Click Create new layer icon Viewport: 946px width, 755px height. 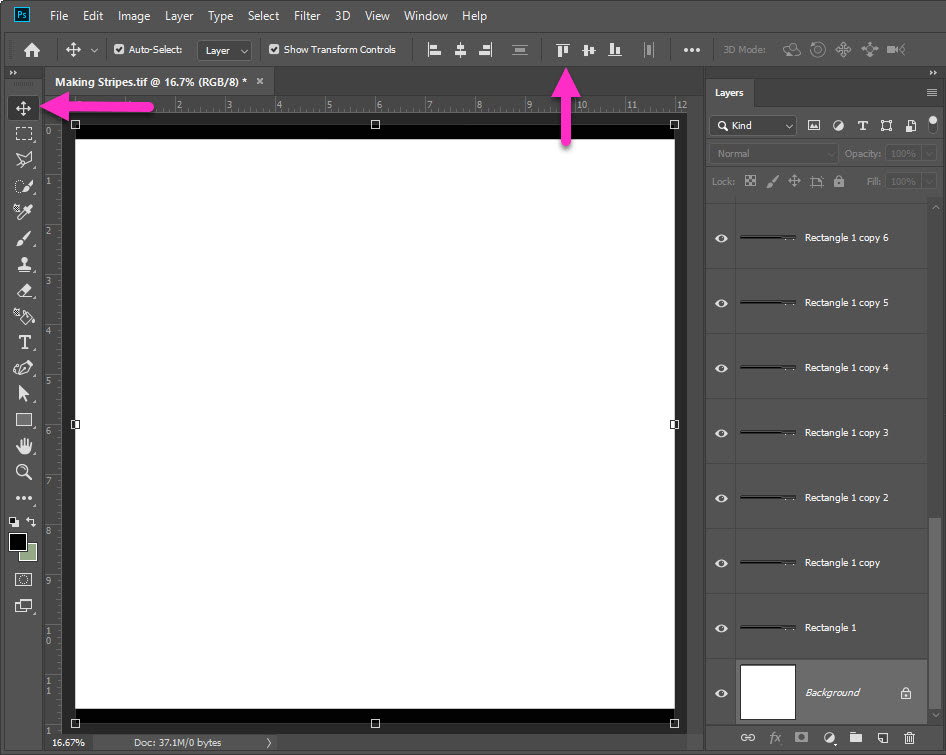pos(883,737)
